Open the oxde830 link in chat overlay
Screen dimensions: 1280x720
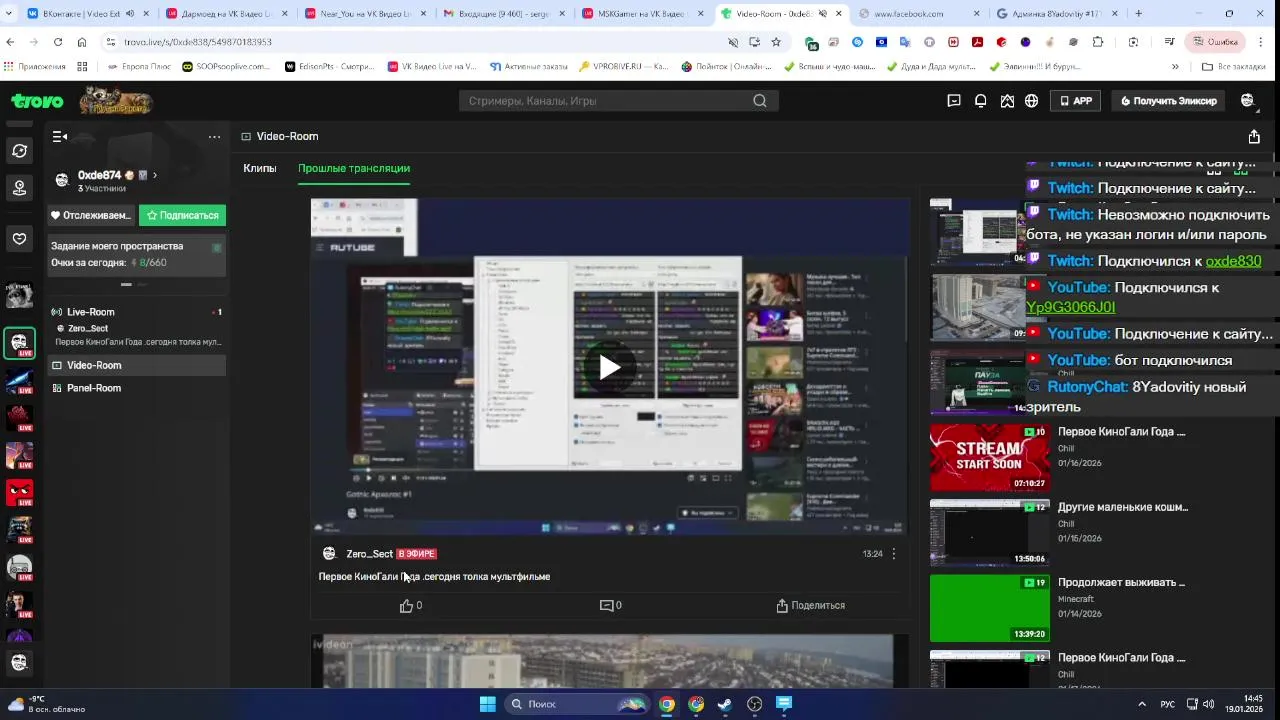1233,261
